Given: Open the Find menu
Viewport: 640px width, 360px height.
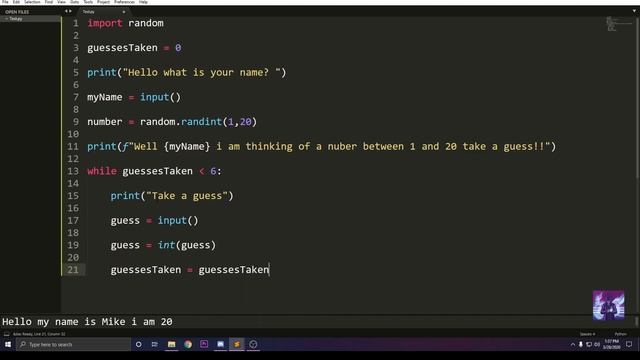Looking at the screenshot, I should point(49,2).
